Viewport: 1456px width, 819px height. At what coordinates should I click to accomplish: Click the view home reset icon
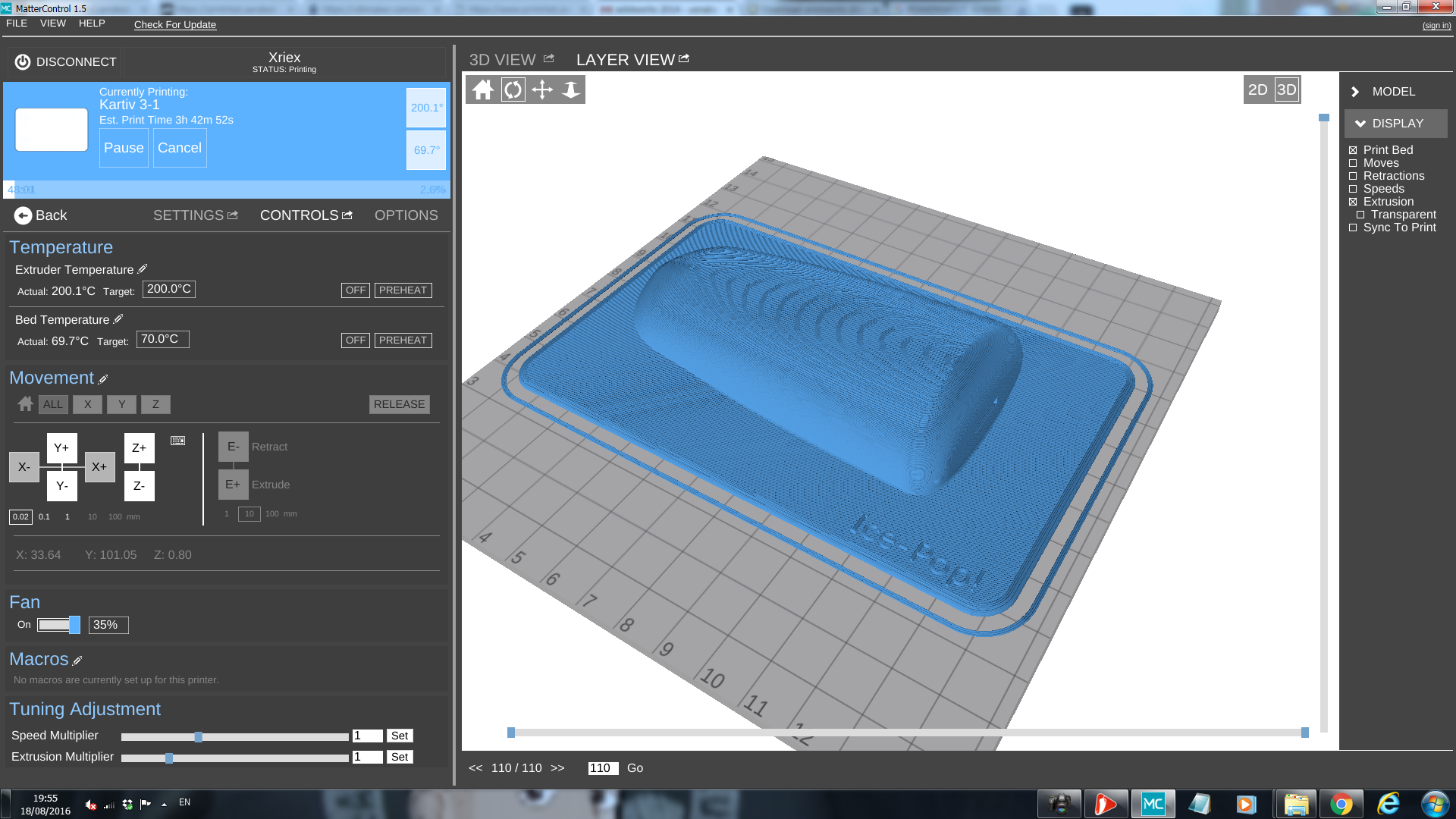click(x=483, y=90)
